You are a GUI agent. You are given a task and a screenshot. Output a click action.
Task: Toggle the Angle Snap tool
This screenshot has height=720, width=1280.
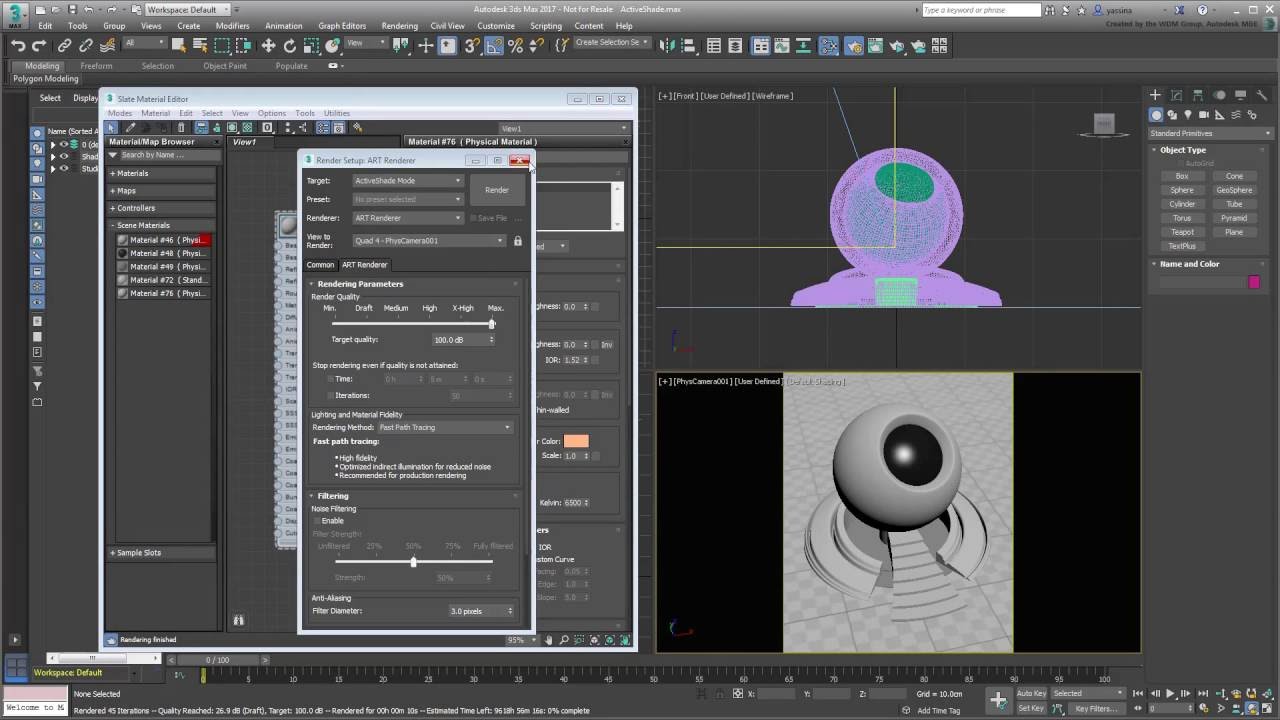coord(495,45)
